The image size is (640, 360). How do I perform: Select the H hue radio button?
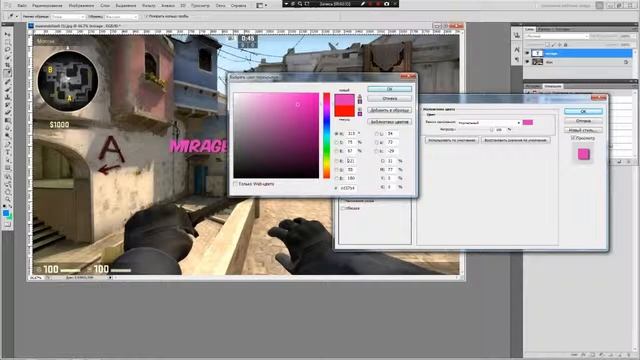point(337,134)
